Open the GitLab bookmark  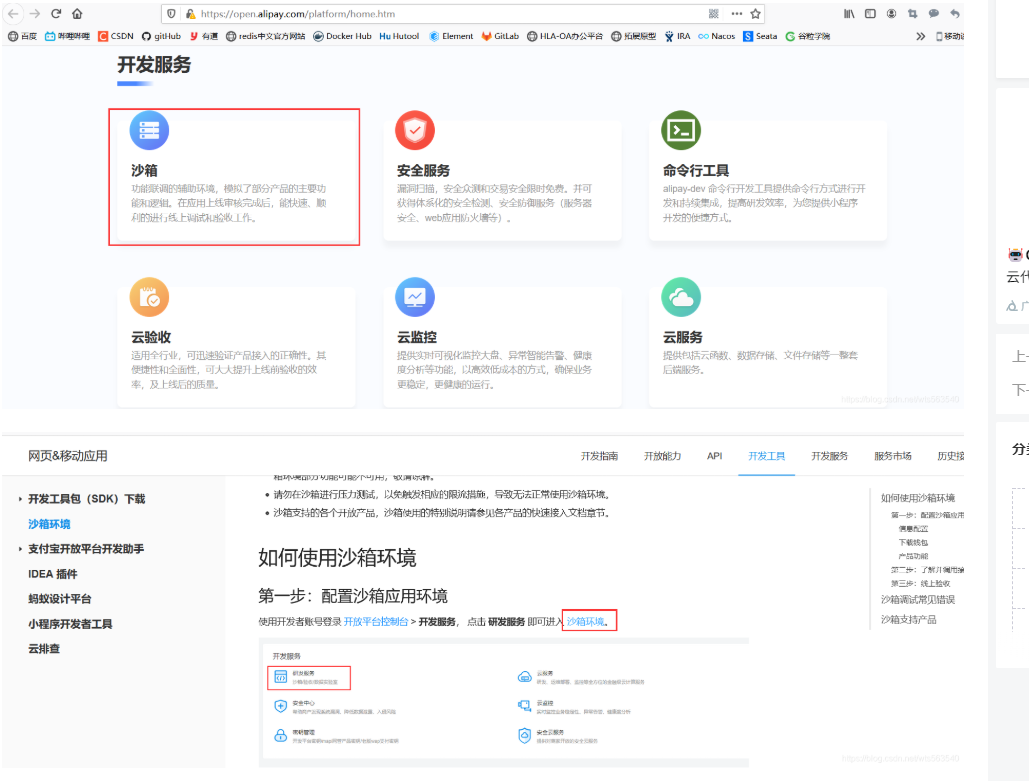pos(500,36)
